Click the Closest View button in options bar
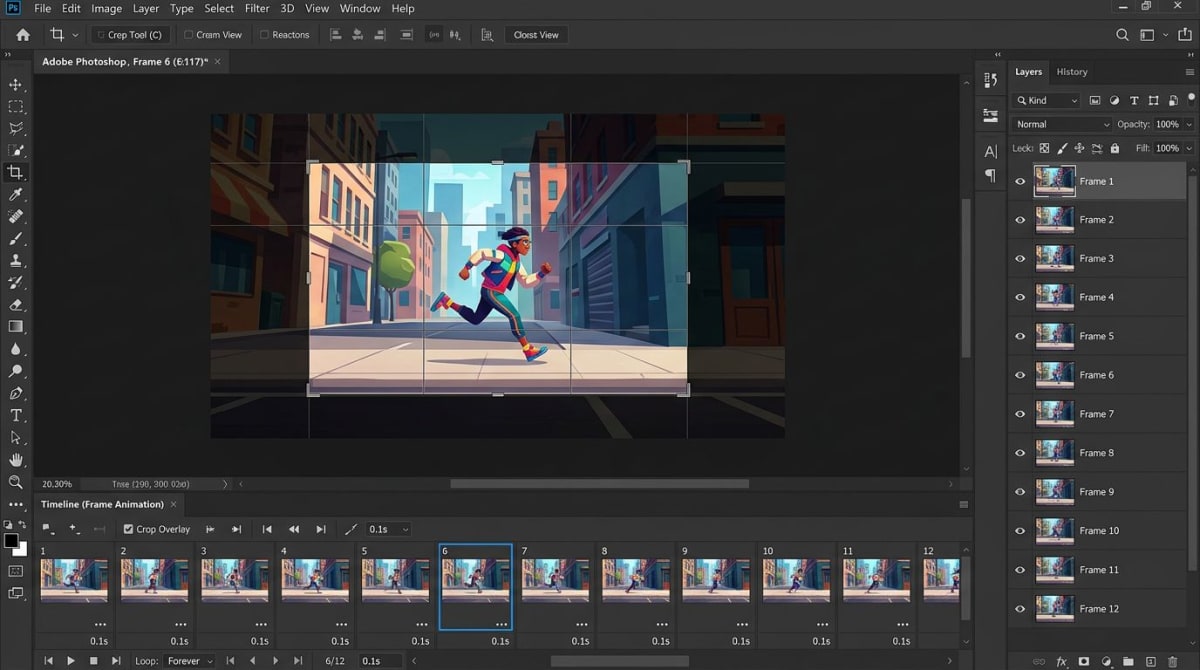1200x670 pixels. tap(536, 34)
